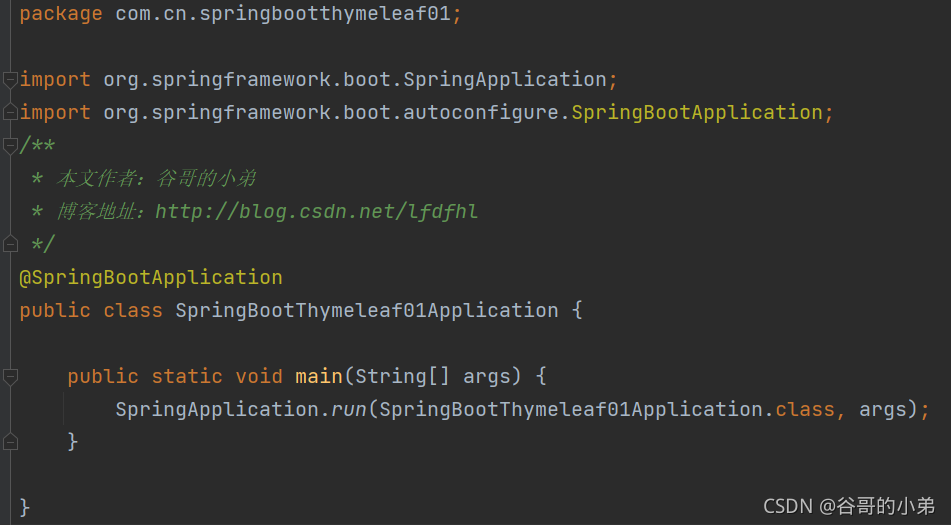
Task: Click 'public' before the class keyword
Action: point(55,310)
